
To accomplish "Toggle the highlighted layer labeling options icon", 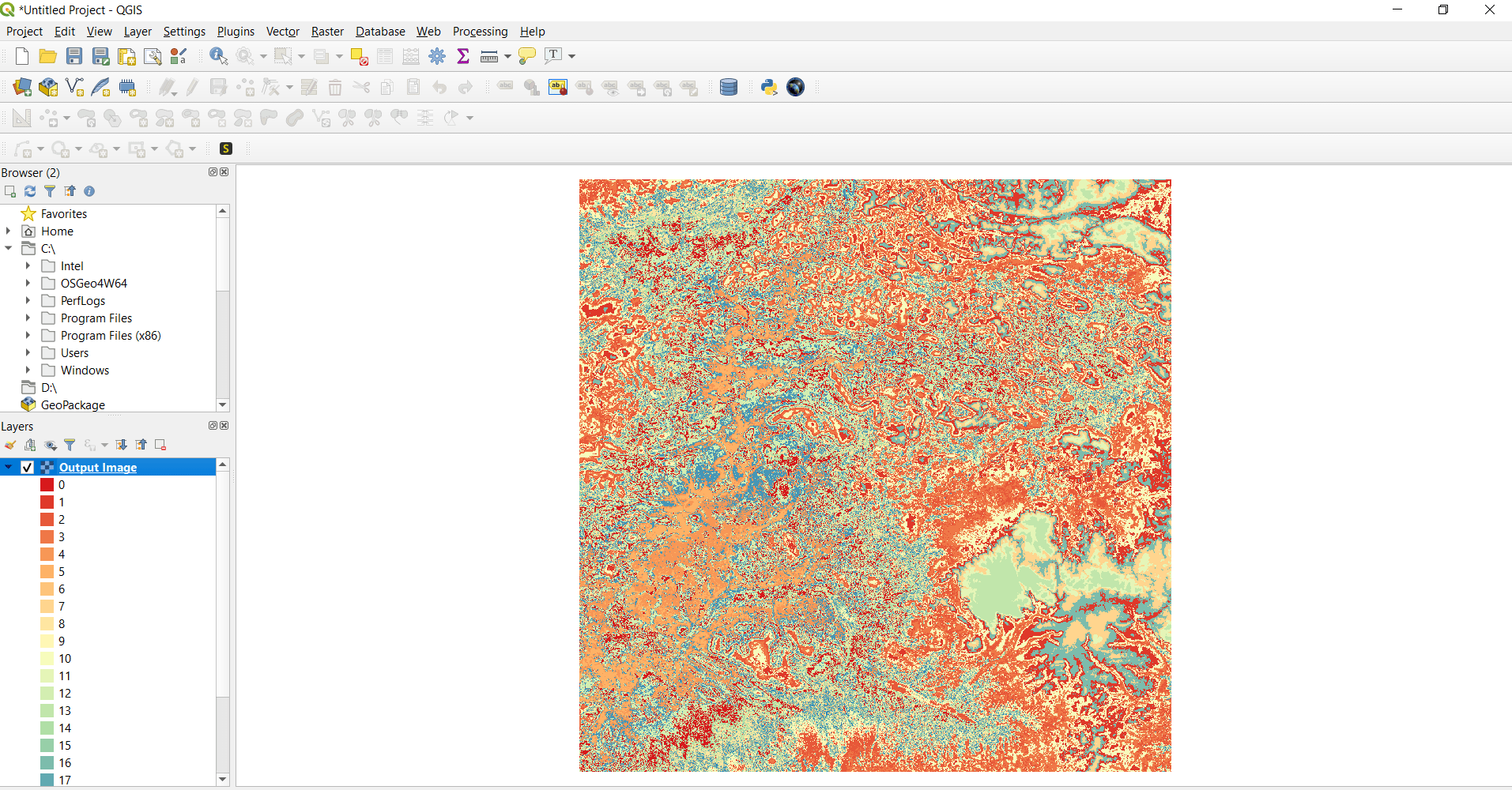I will pos(558,87).
